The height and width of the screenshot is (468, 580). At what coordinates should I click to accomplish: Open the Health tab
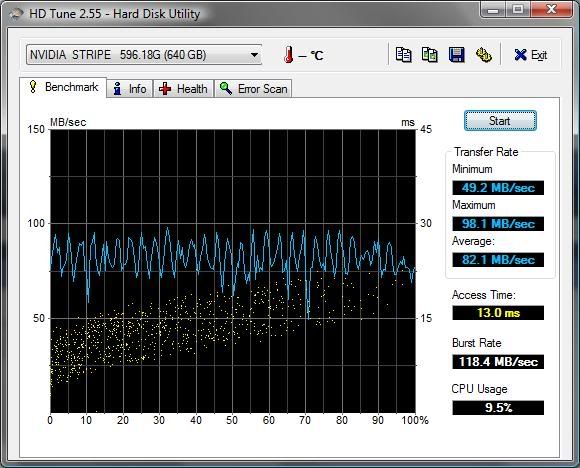coord(183,89)
